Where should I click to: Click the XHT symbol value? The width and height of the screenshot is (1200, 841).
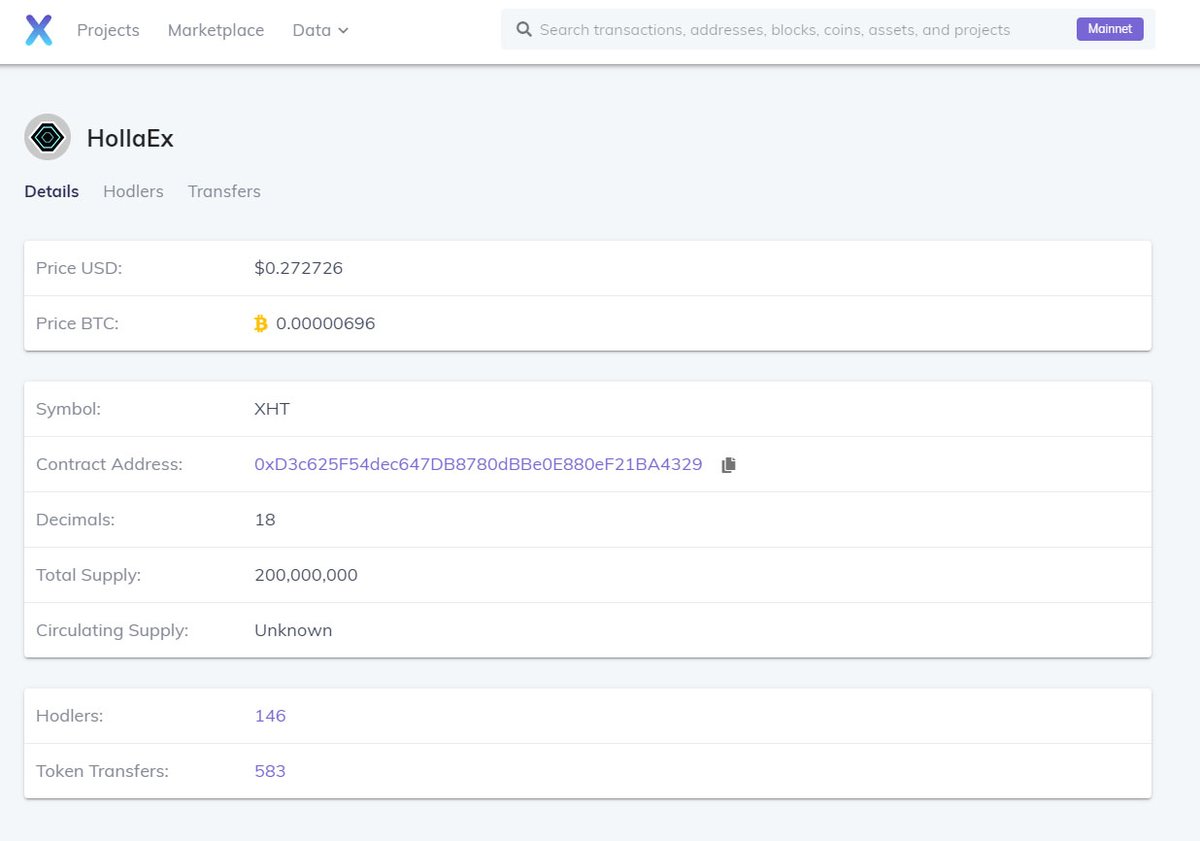point(272,409)
